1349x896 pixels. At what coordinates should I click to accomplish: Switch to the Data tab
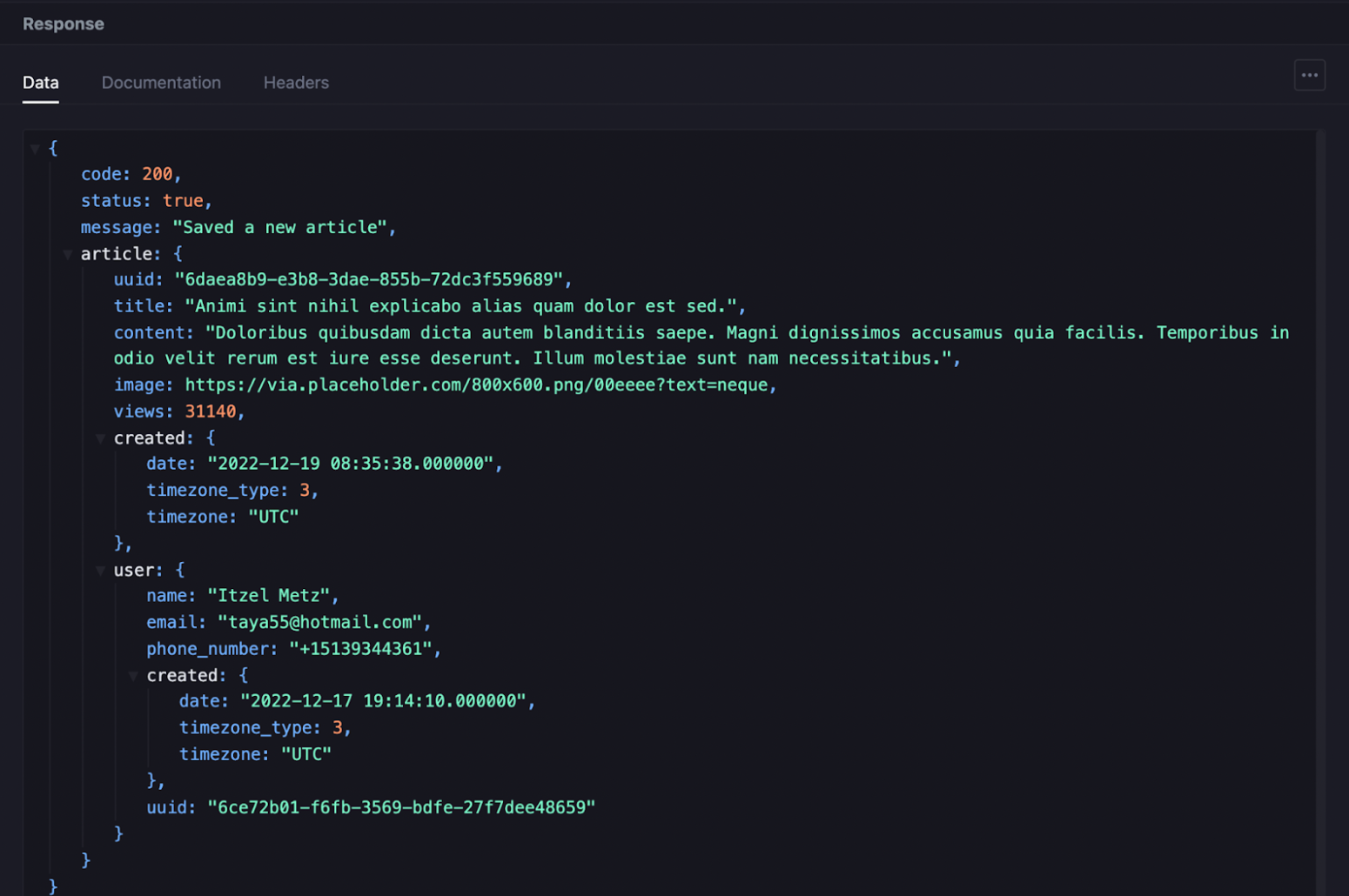(x=41, y=83)
